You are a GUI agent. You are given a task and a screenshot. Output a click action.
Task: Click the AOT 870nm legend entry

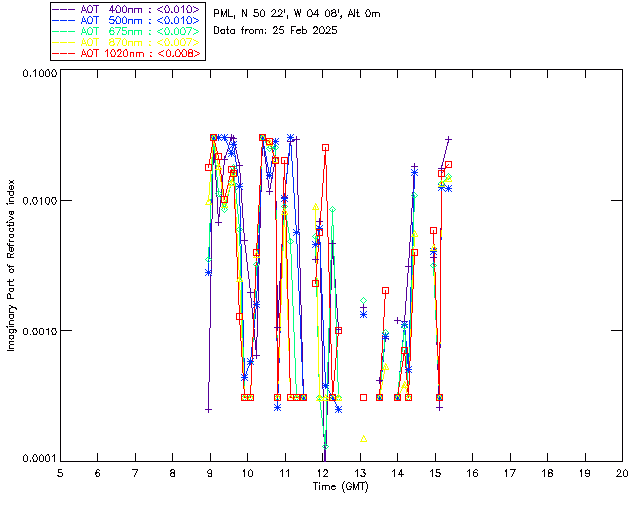point(126,42)
